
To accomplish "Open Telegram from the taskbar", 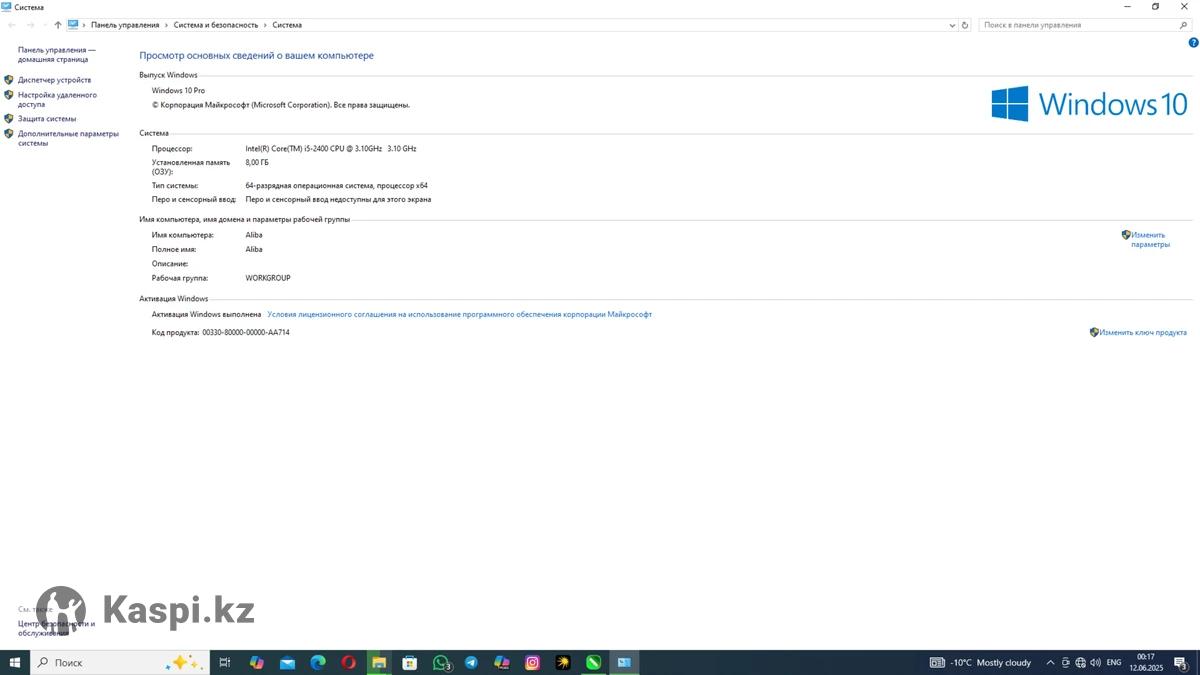I will 471,662.
